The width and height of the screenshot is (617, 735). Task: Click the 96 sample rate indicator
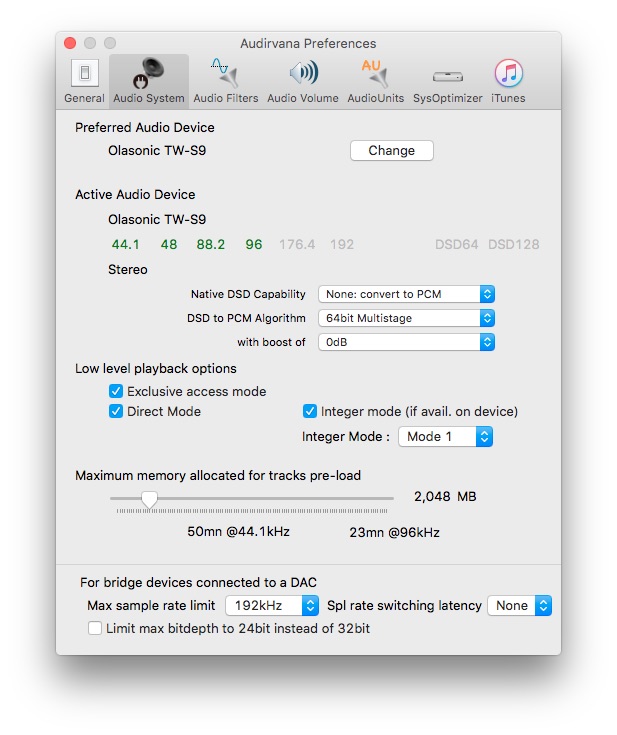(254, 244)
